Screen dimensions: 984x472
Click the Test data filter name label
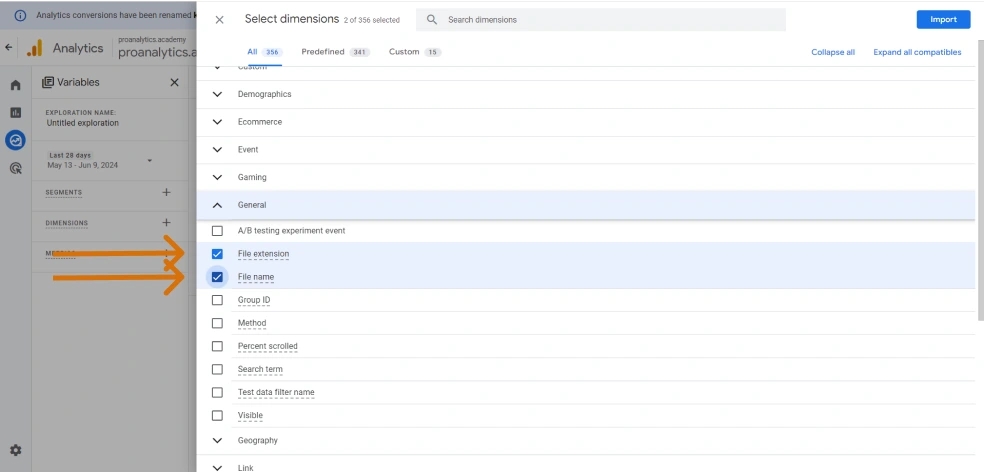tap(276, 392)
